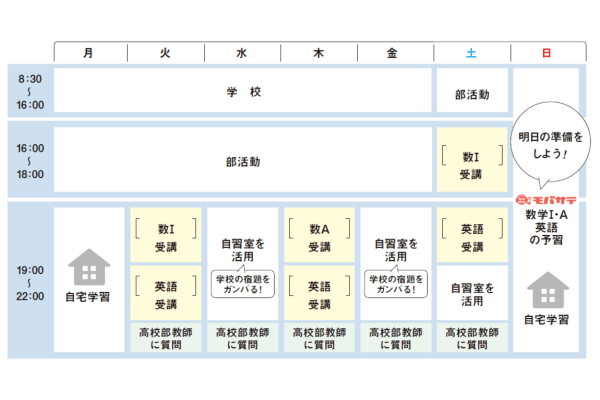Click Tuesday's 高校部教師に質問 cell
600x400 pixels.
click(166, 337)
